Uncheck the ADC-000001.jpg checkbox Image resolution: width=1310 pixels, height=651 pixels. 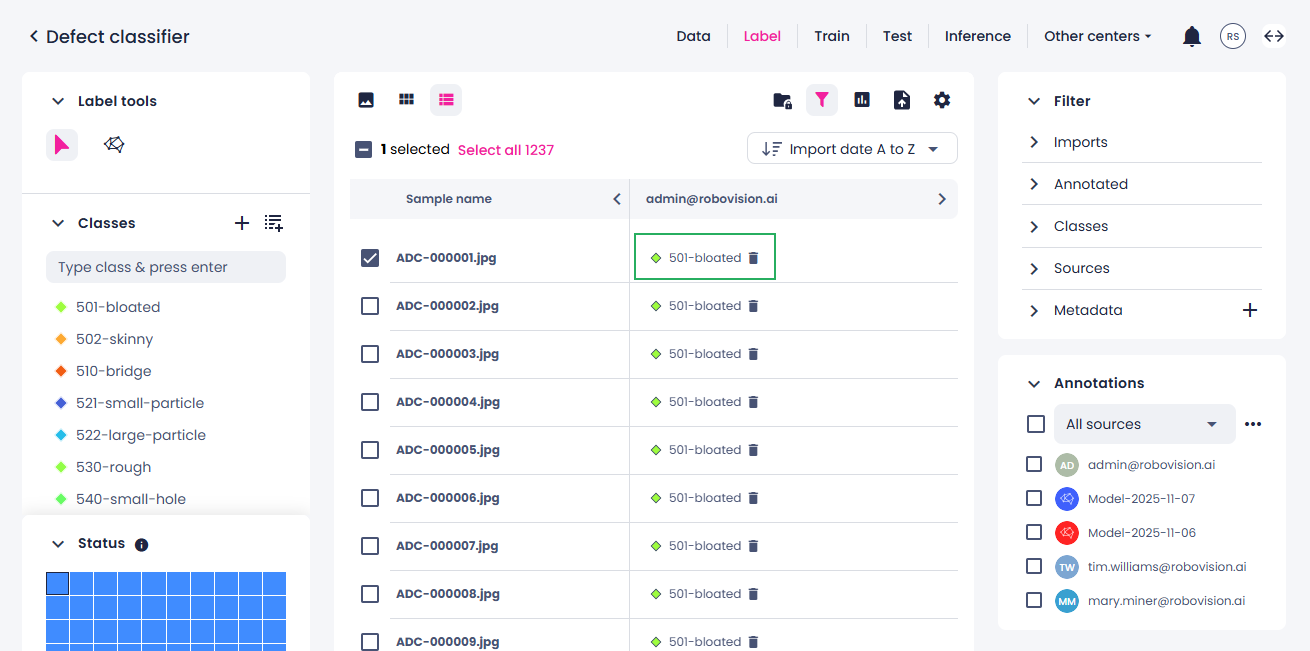click(x=370, y=258)
